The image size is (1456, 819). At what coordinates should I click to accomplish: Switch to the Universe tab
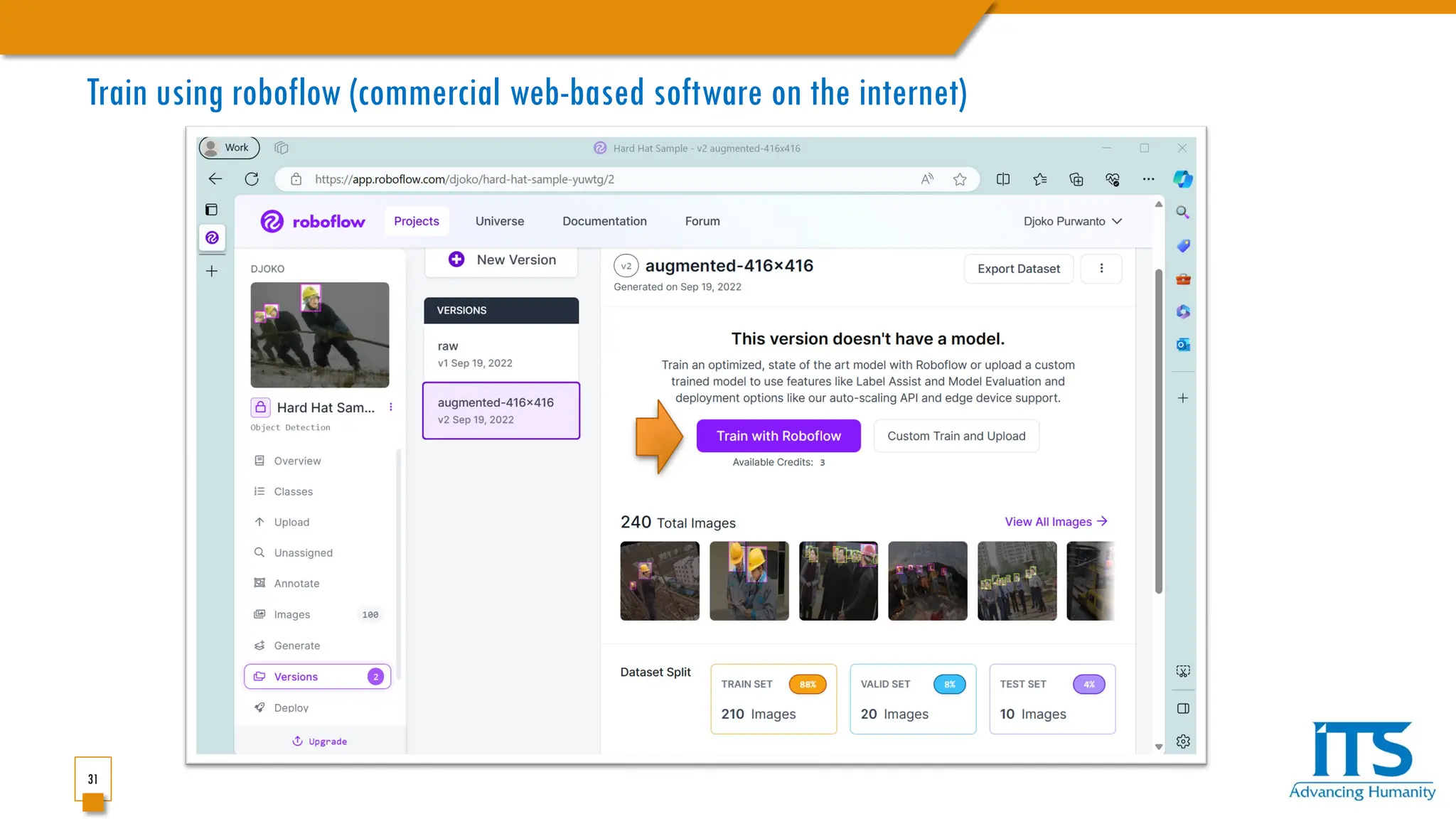pos(499,221)
